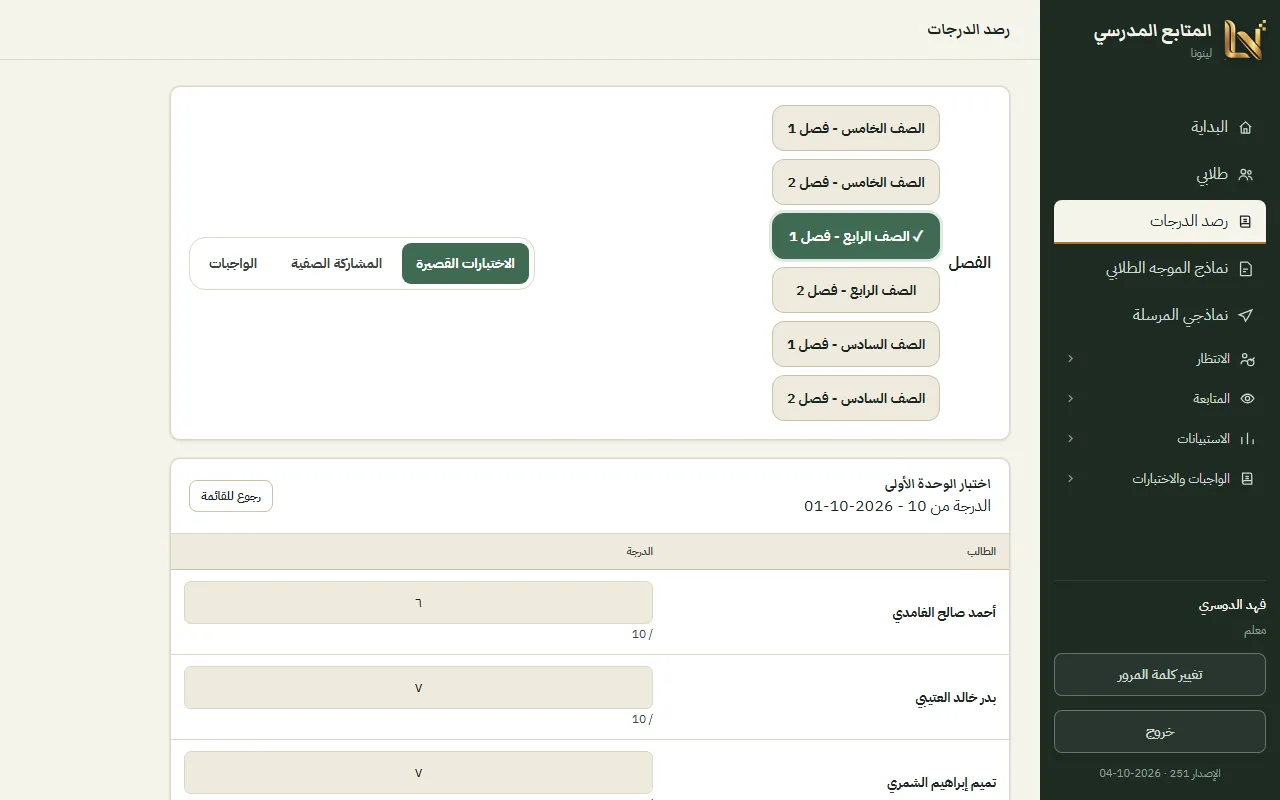This screenshot has width=1280, height=800.
Task: Click the bar chart icon beside الاستبيانات
Action: [x=1246, y=438]
